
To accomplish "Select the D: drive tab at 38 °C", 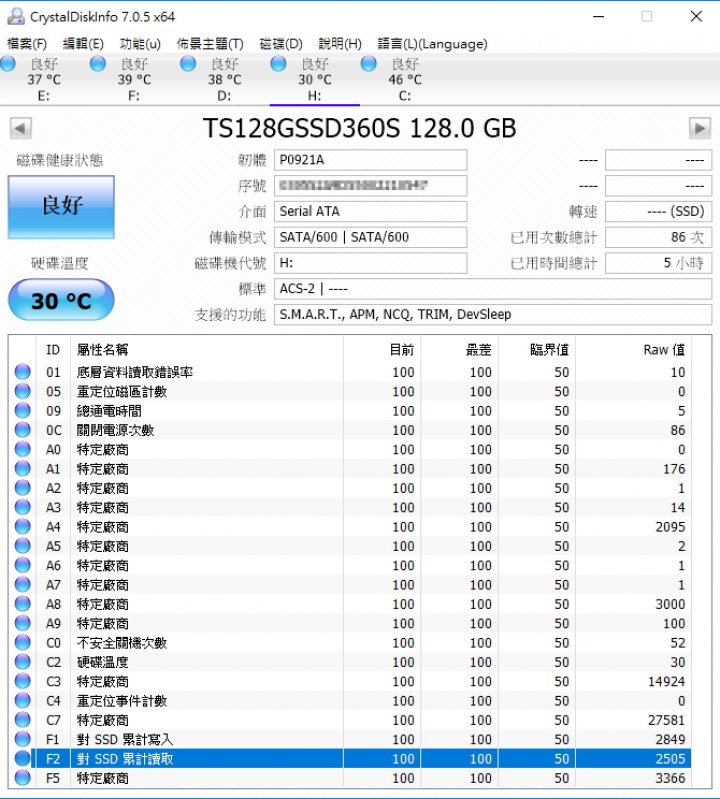I will 224,79.
